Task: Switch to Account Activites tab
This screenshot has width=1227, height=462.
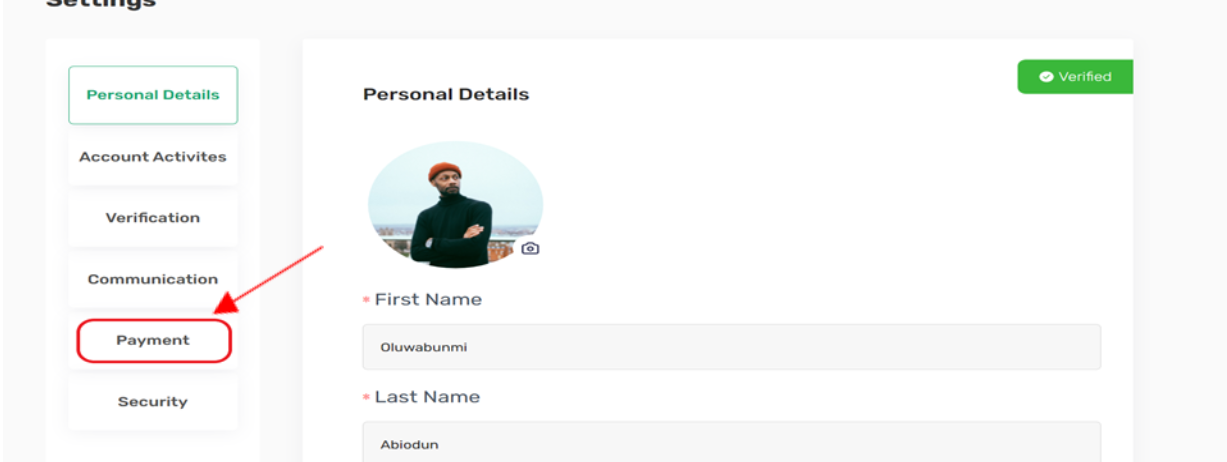Action: click(153, 157)
